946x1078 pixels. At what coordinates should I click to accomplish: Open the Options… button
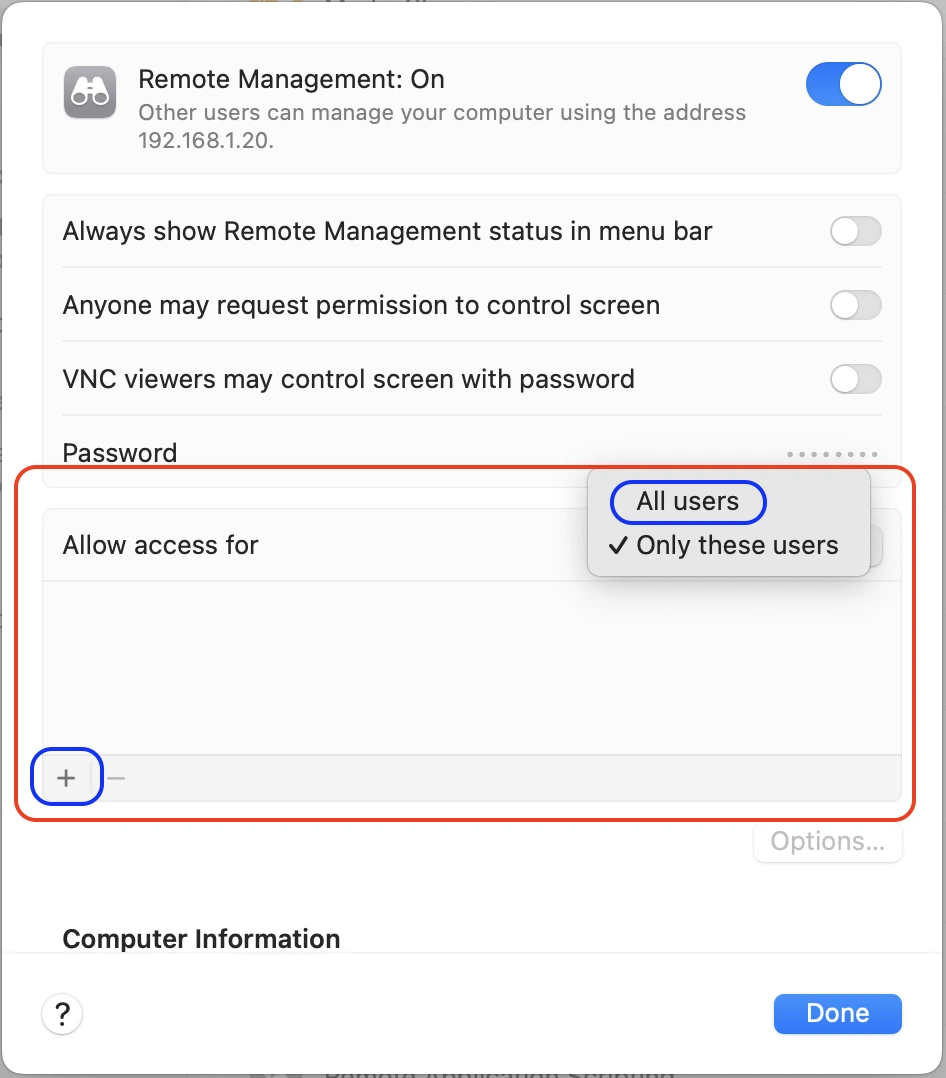828,841
